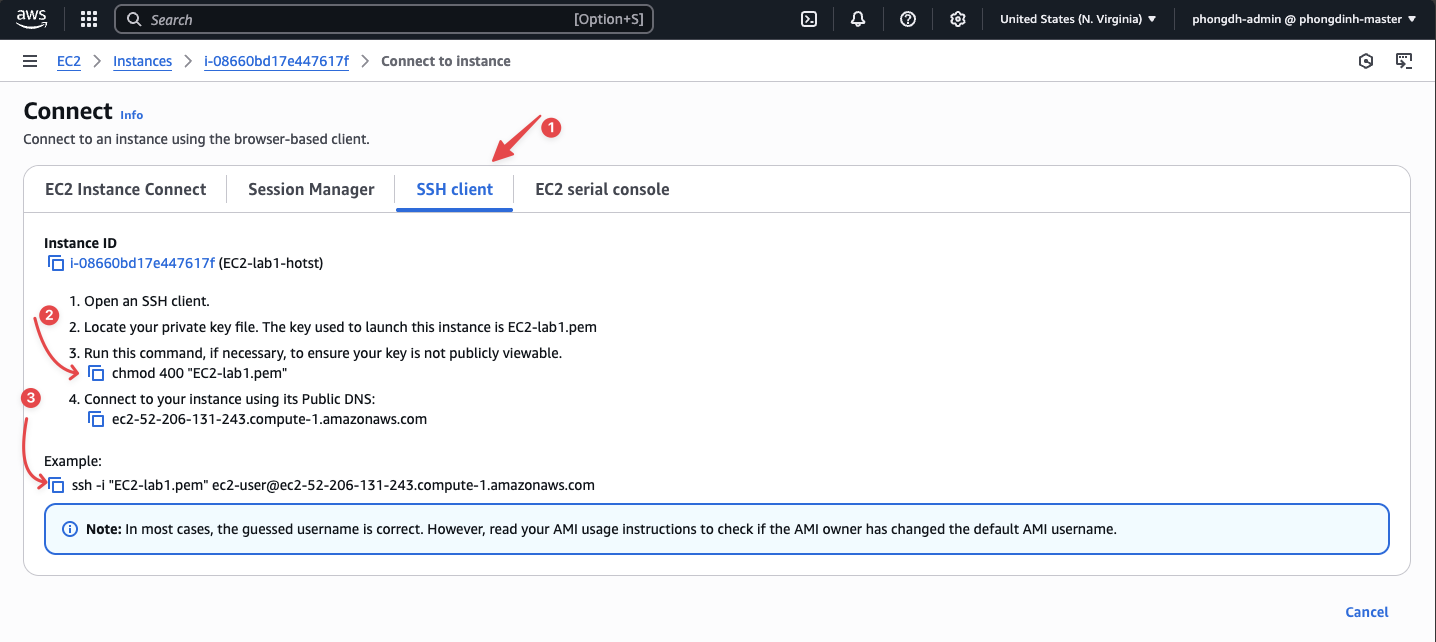
Task: Copy the Public DNS address
Action: pyautogui.click(x=96, y=419)
